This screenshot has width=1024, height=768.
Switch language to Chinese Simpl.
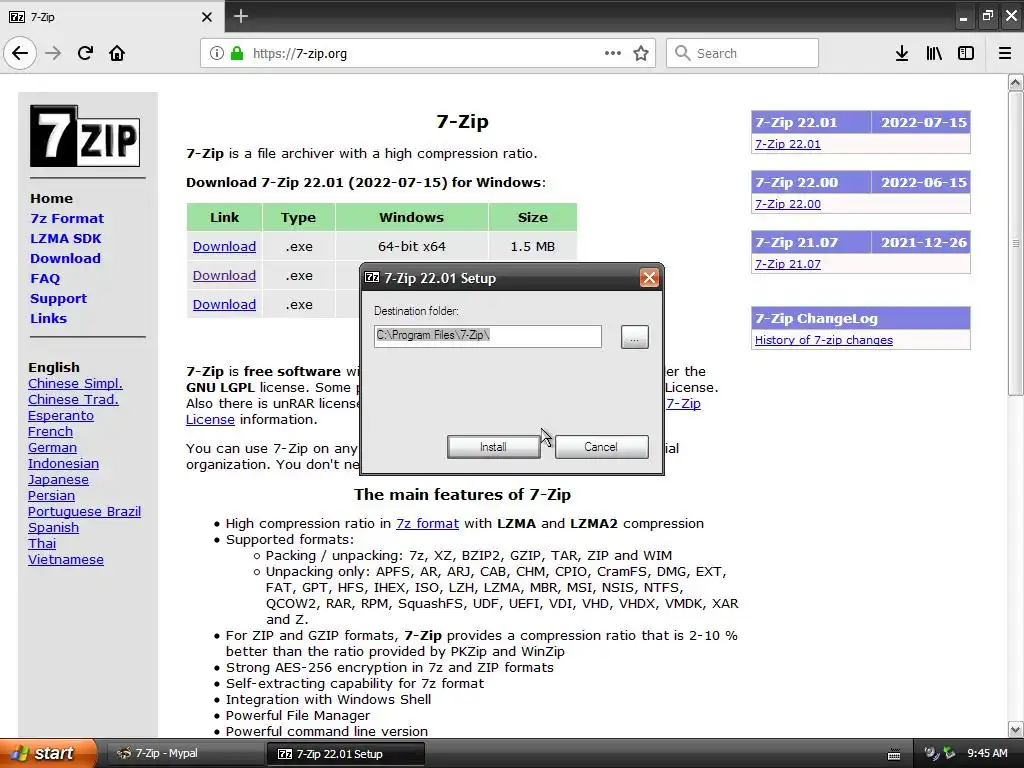(75, 383)
